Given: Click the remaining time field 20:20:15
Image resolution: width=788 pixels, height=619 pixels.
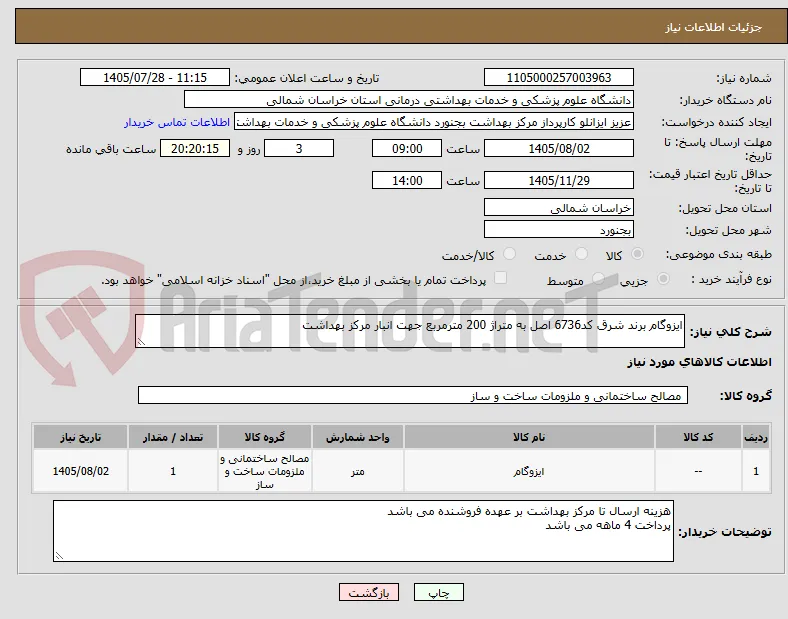Looking at the screenshot, I should coord(195,148).
